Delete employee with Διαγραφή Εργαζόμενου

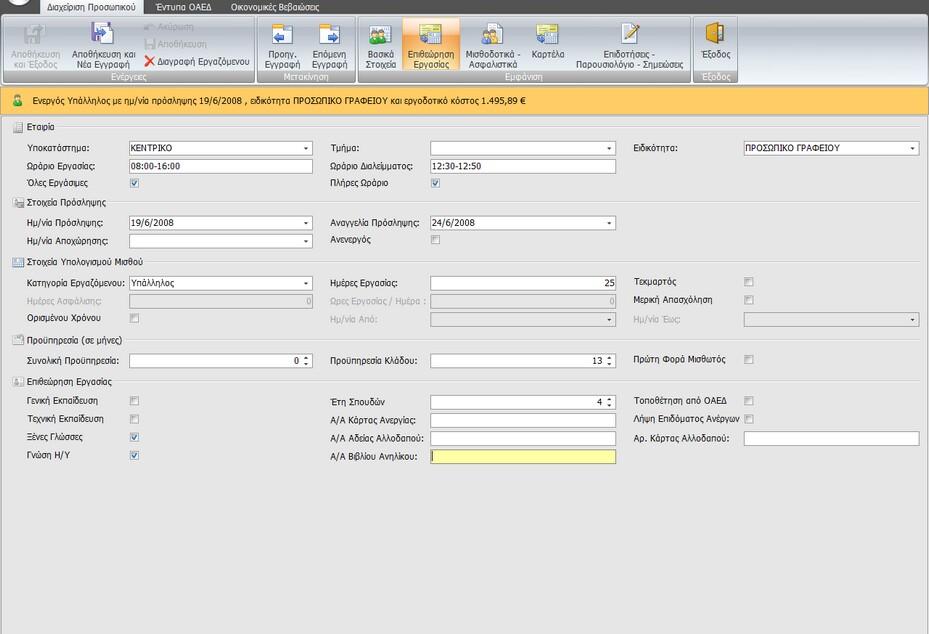(x=197, y=61)
